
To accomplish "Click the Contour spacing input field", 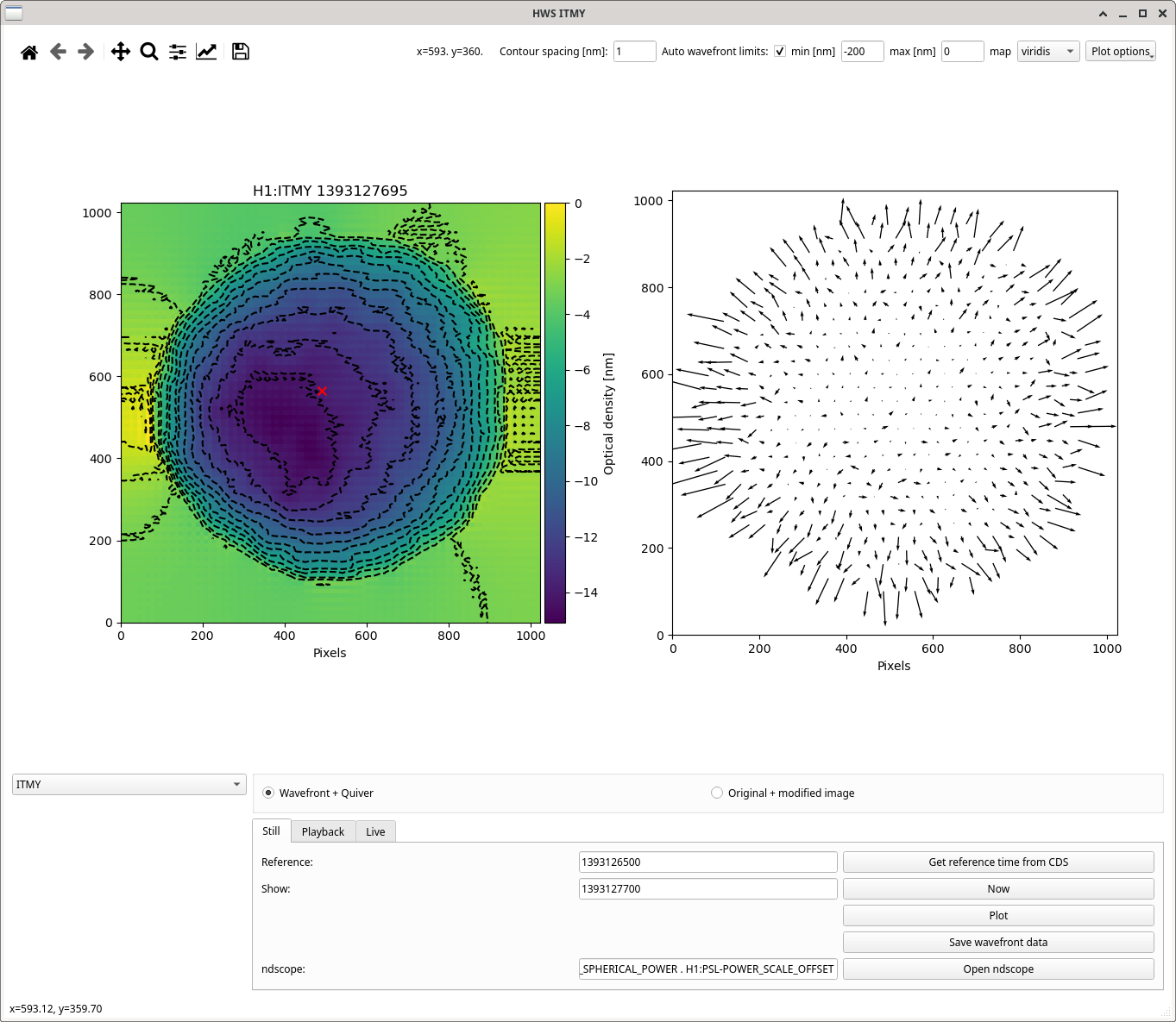I will tap(634, 52).
